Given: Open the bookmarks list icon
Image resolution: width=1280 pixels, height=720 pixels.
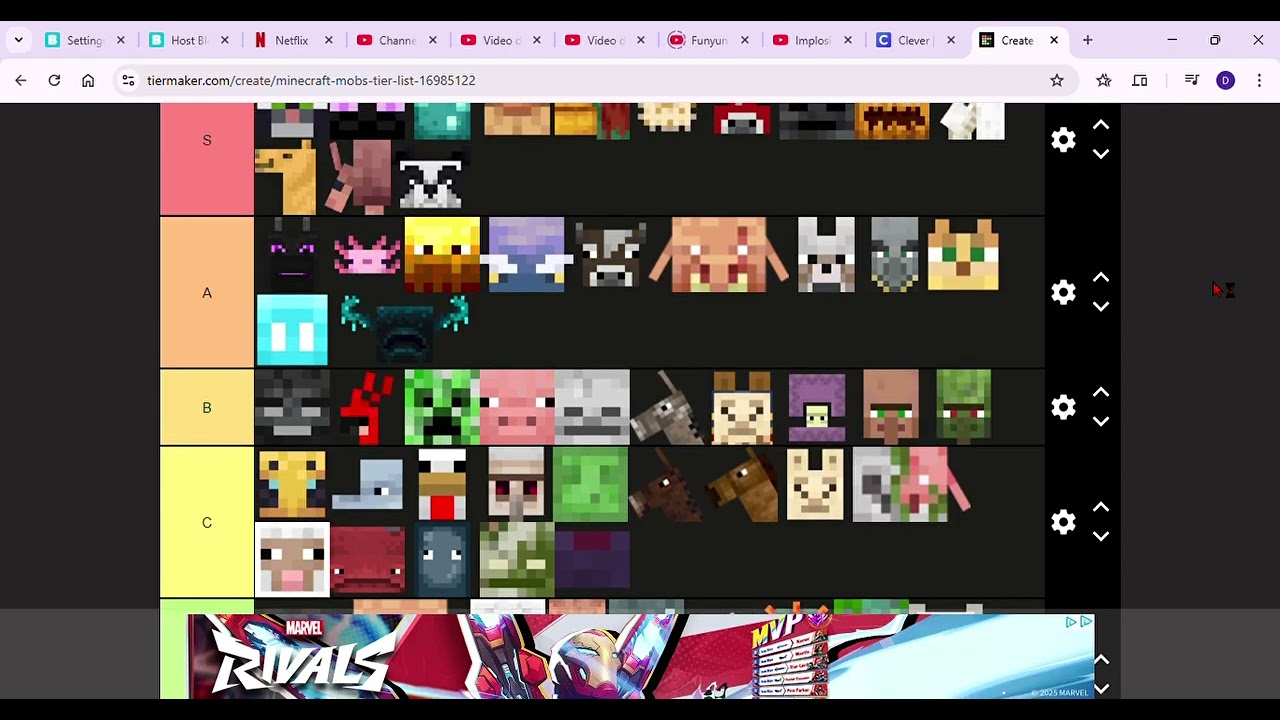Looking at the screenshot, I should coord(1103,80).
